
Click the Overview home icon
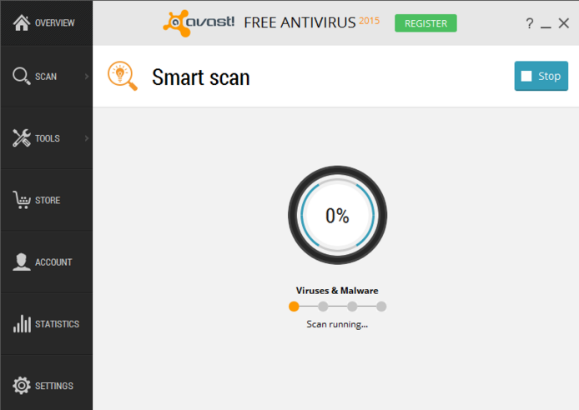21,23
